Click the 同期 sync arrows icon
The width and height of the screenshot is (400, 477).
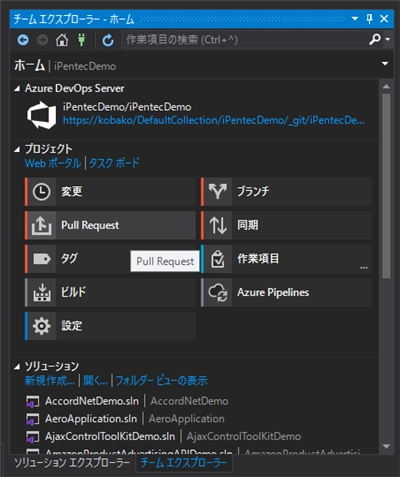click(218, 225)
